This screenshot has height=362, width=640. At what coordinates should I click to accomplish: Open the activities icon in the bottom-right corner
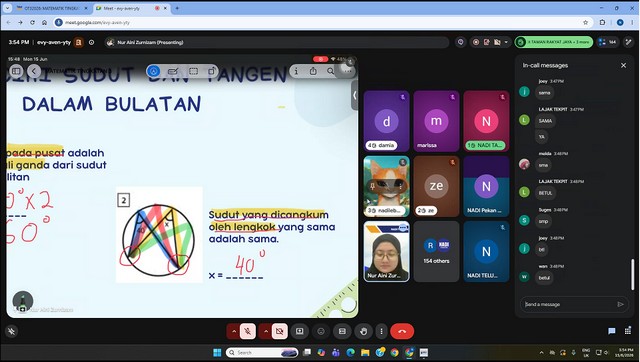click(628, 331)
